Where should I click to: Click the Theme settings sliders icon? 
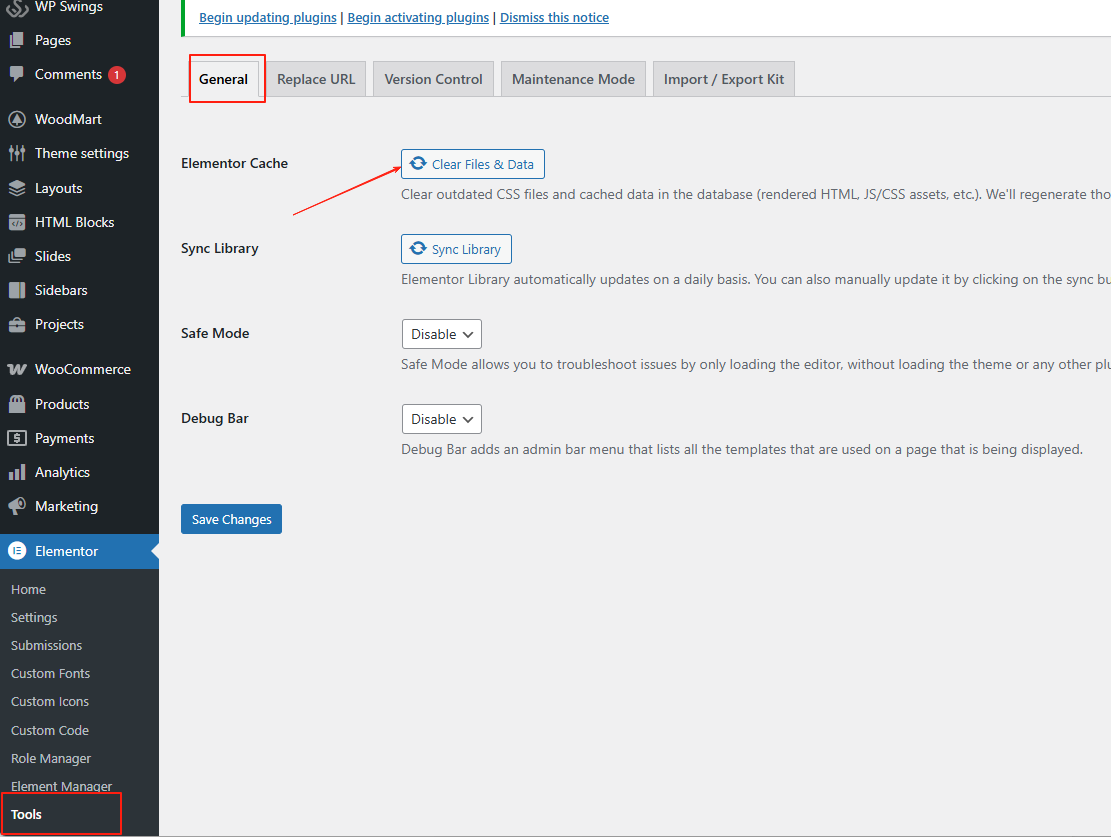click(x=17, y=154)
